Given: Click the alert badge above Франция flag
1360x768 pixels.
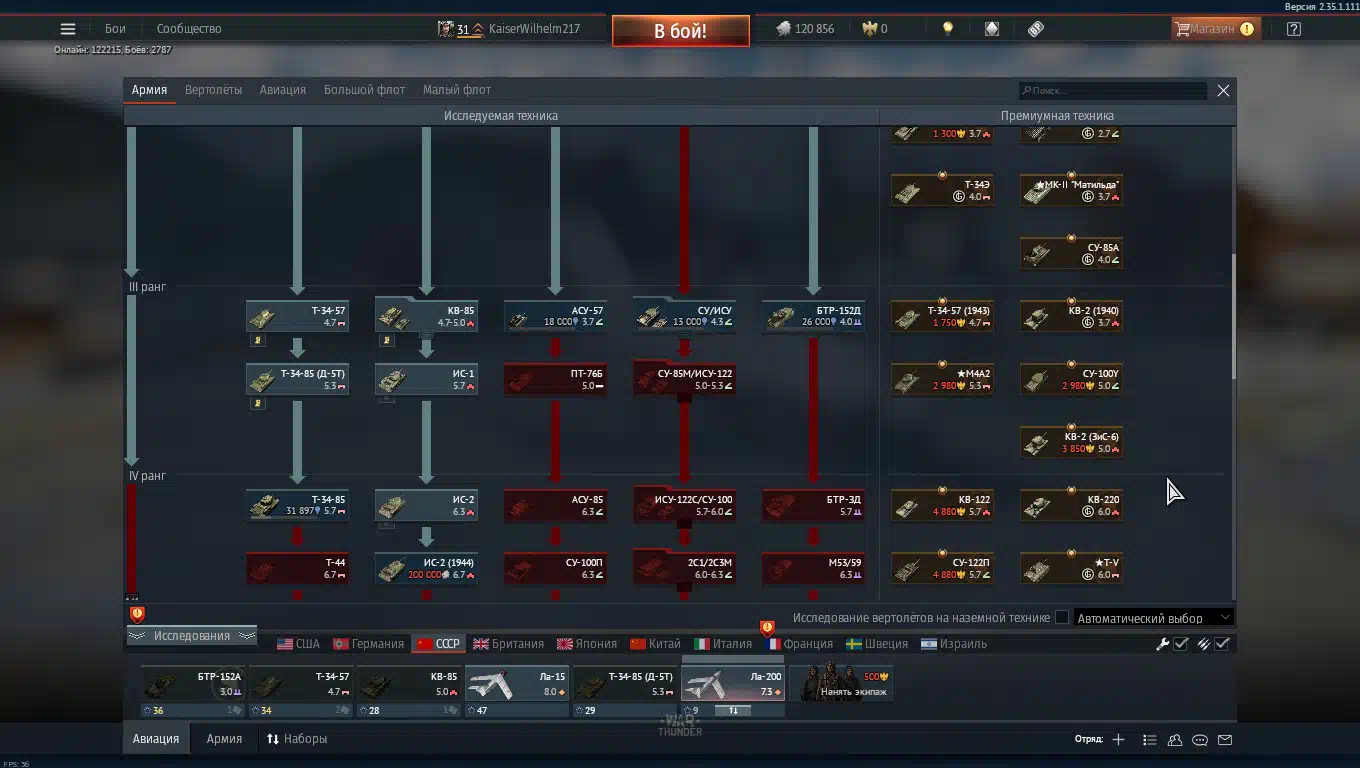Looking at the screenshot, I should pos(767,627).
